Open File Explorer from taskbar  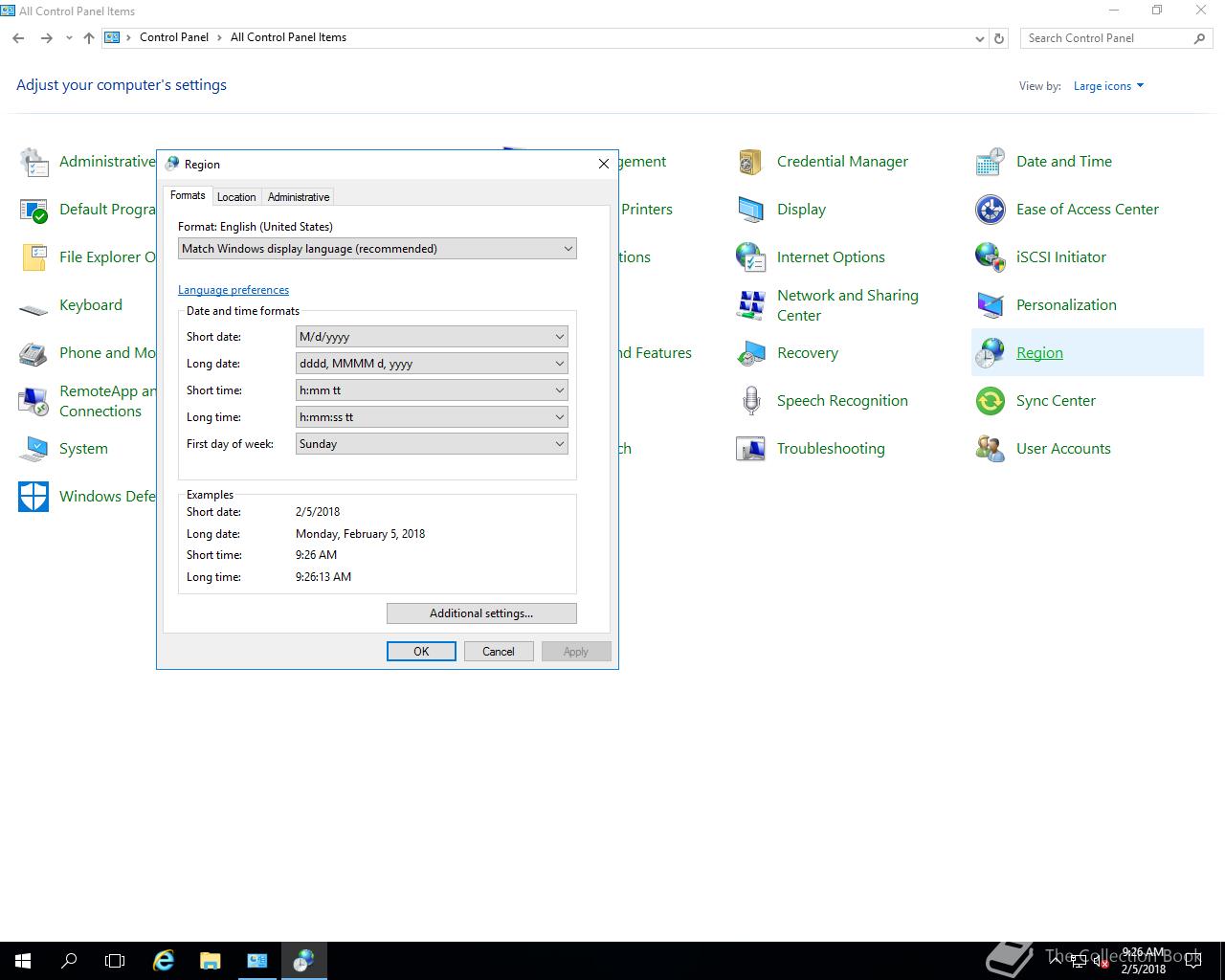point(210,961)
